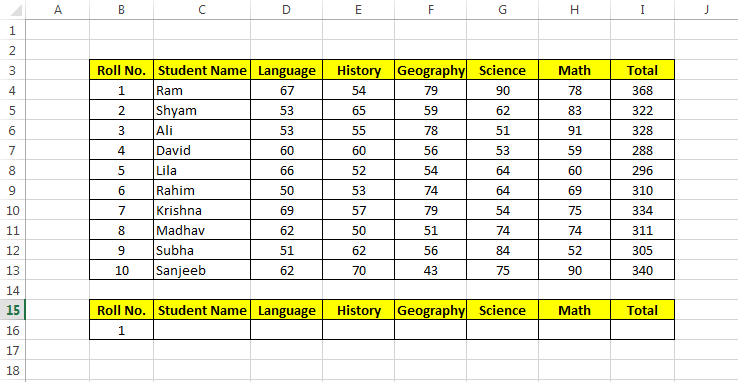
Task: Select the Roll No. lookup cell B16
Action: tap(121, 330)
